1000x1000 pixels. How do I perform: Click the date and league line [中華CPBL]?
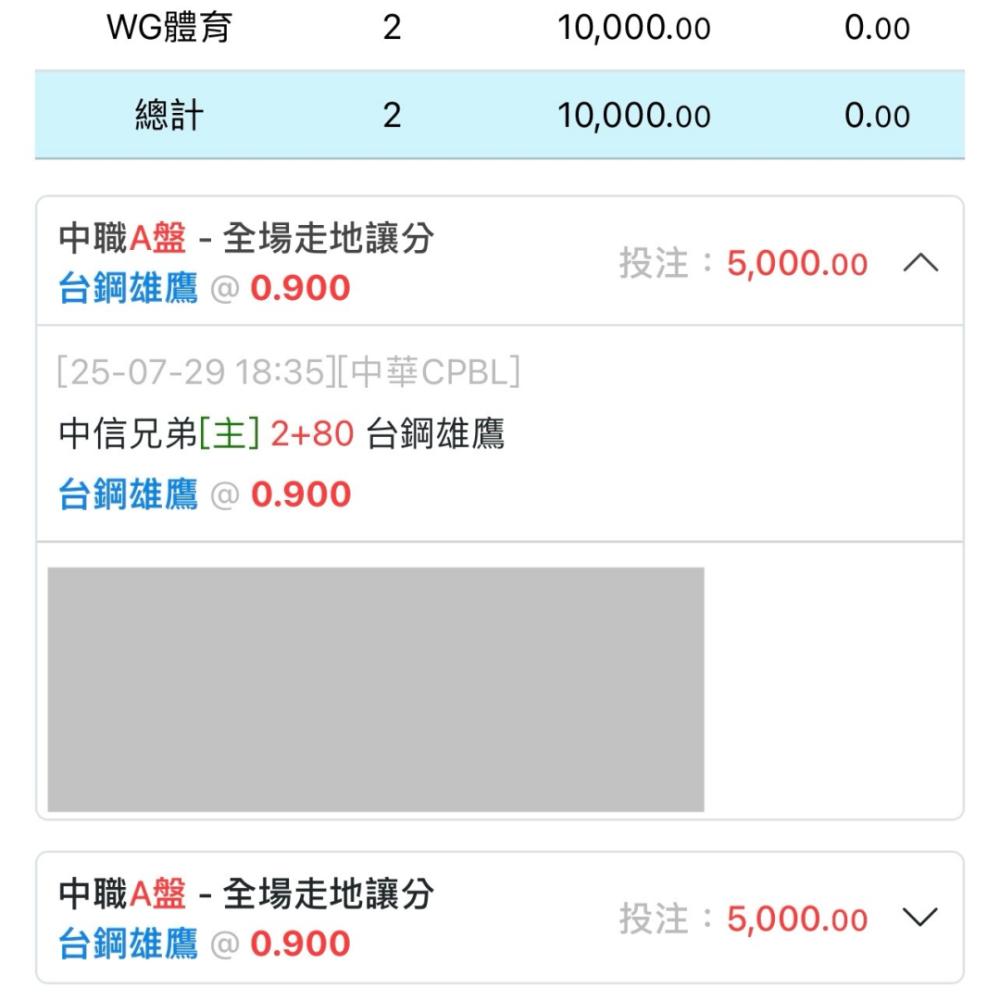pyautogui.click(x=288, y=371)
